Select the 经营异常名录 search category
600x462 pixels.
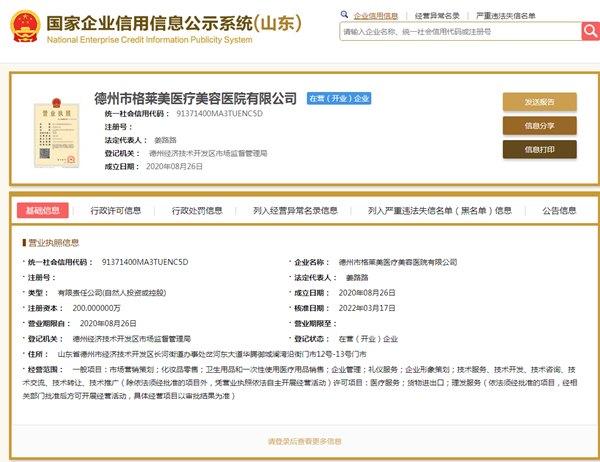coord(437,16)
